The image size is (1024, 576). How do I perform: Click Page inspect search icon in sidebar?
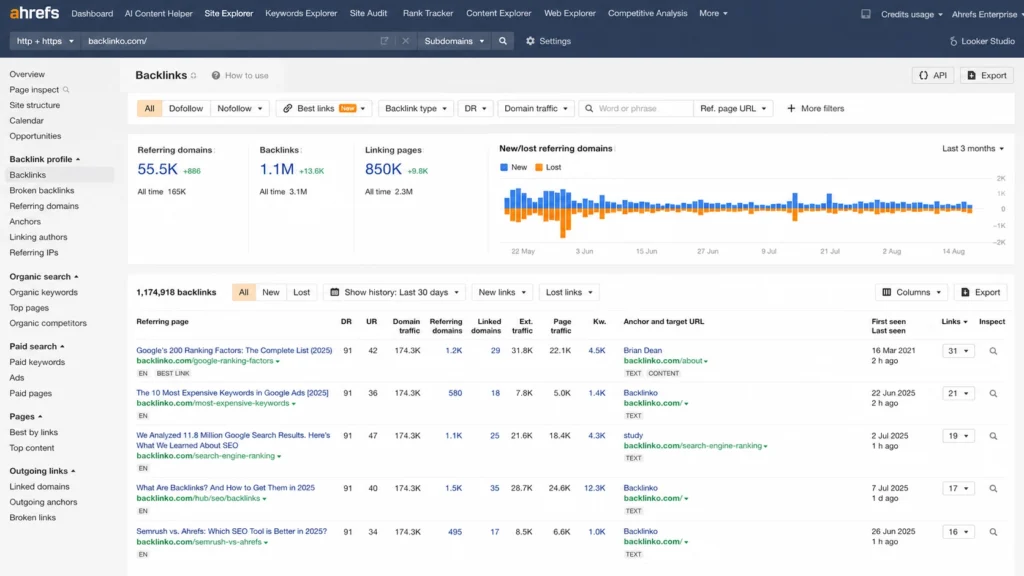tap(66, 89)
